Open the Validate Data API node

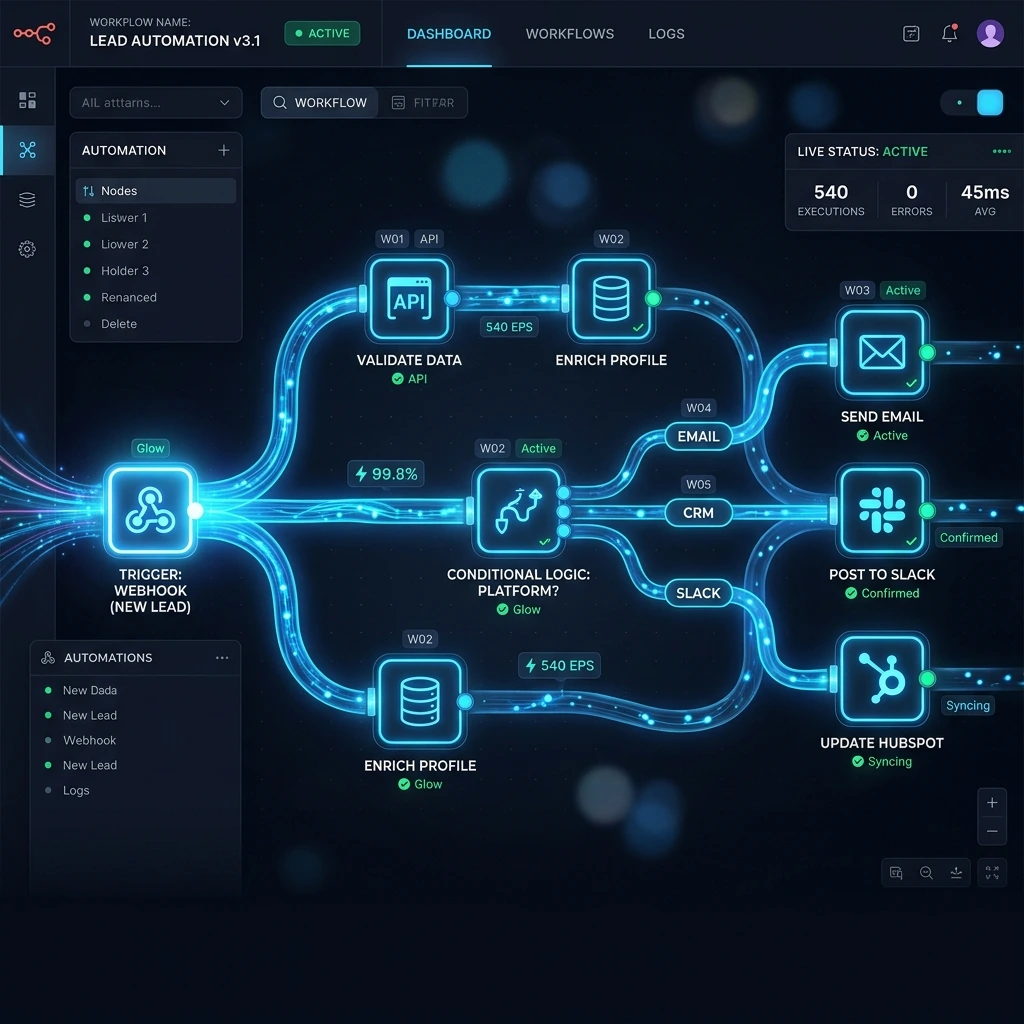click(409, 299)
